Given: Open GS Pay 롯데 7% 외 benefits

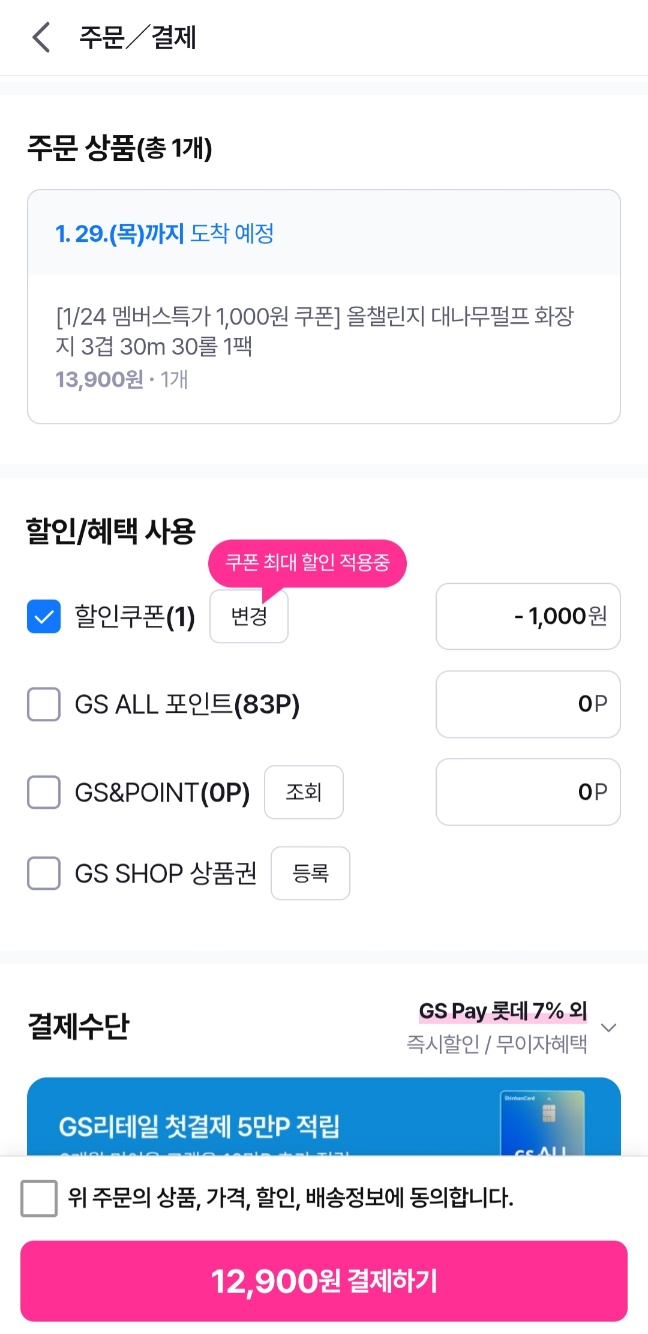Looking at the screenshot, I should tap(502, 1012).
